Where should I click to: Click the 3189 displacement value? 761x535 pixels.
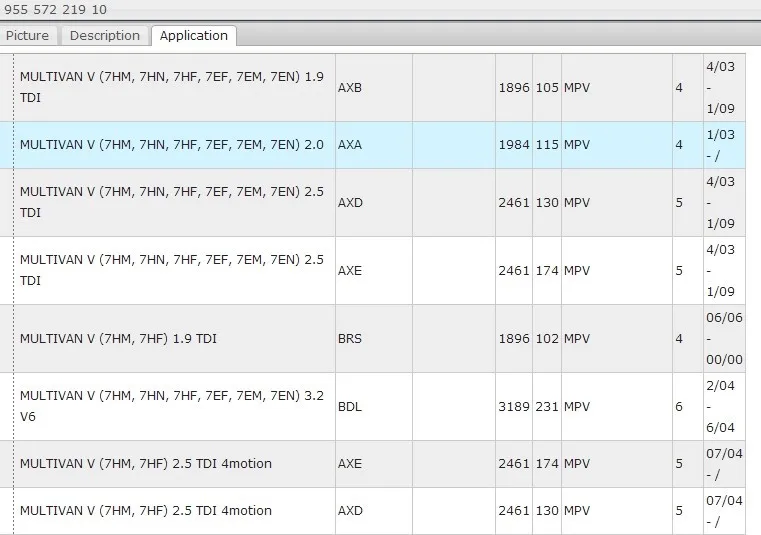click(514, 407)
